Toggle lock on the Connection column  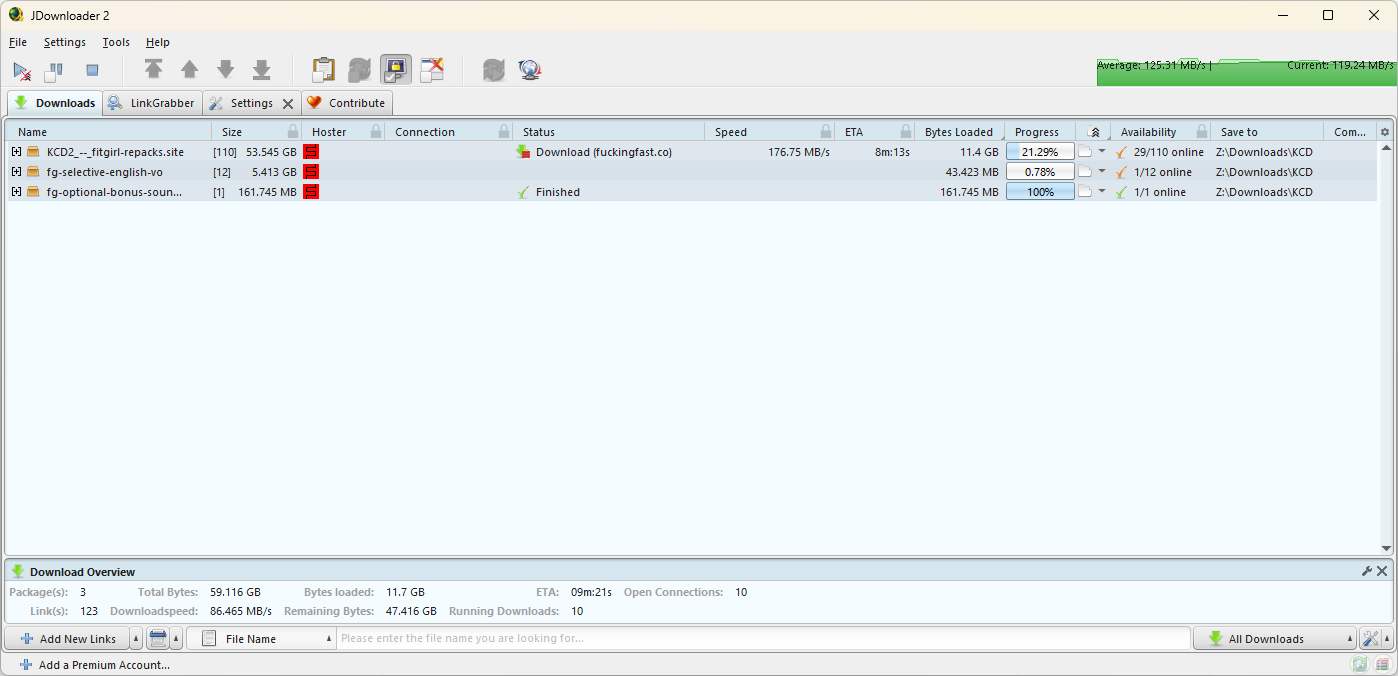[504, 132]
